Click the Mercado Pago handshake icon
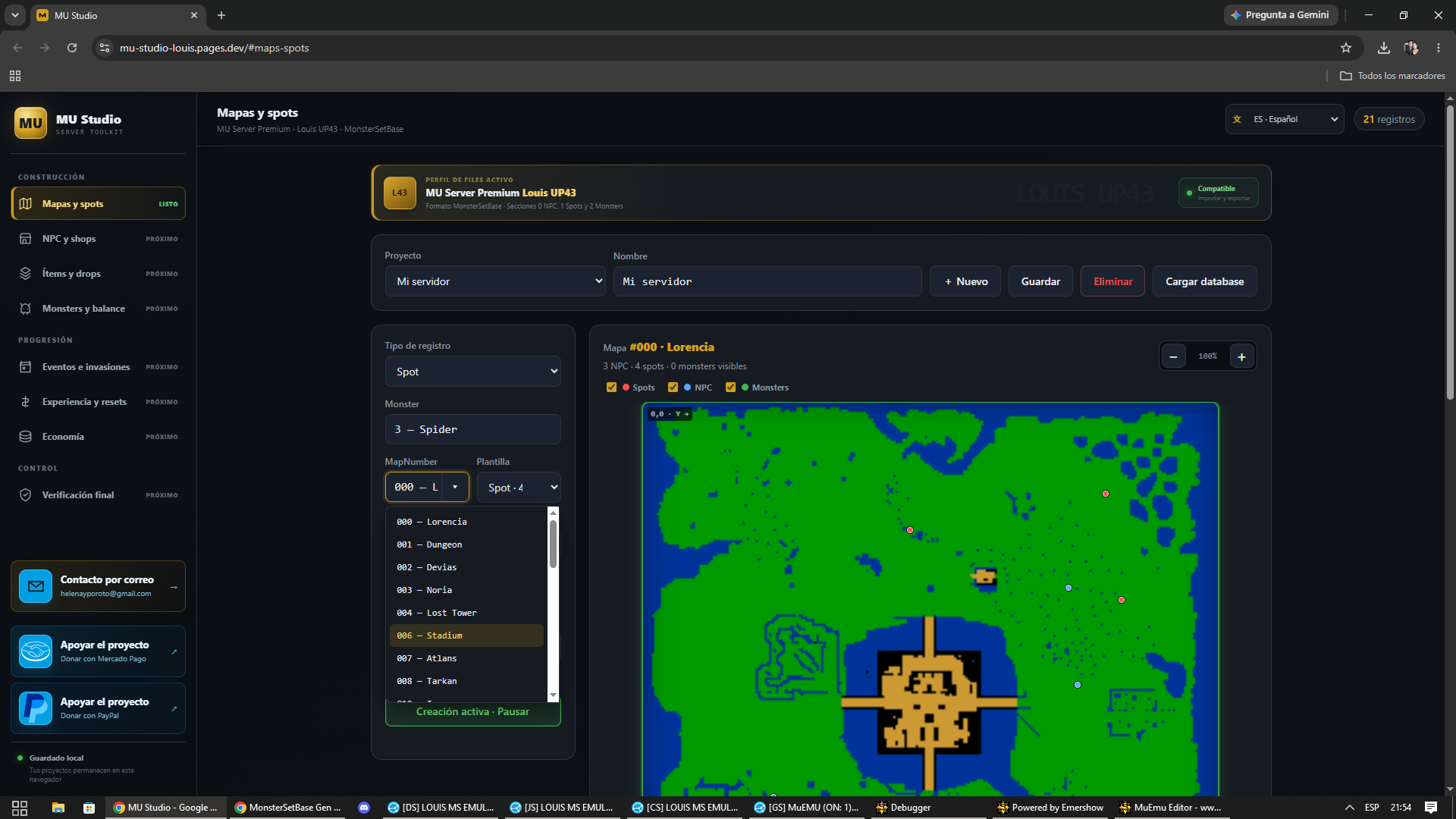The image size is (1456, 819). click(36, 651)
